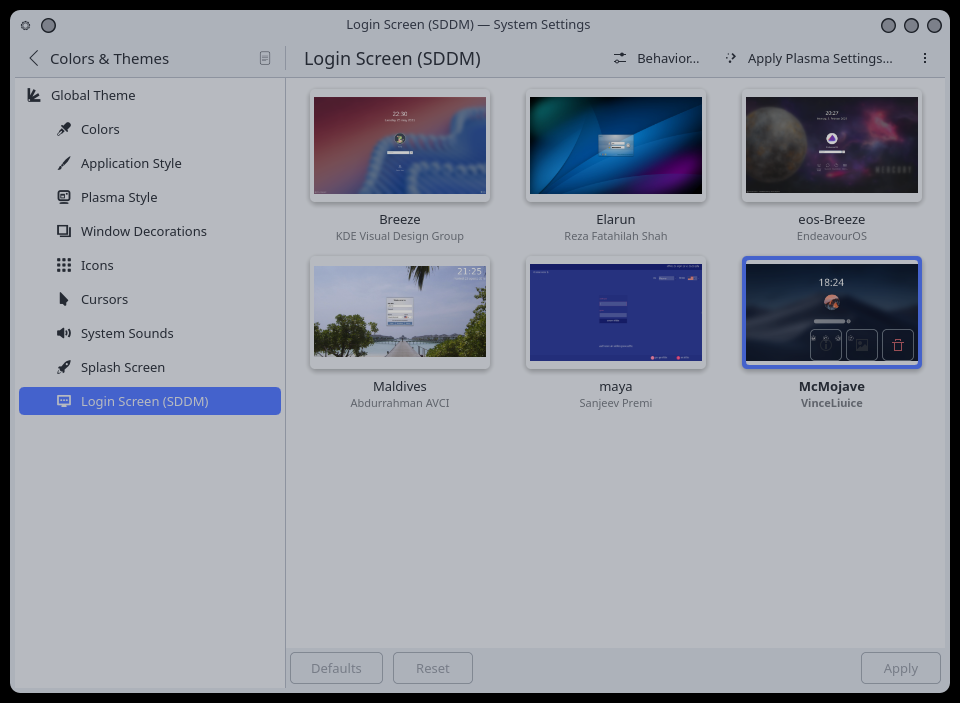Select the Breeze login theme
Screen dimensions: 960x703
point(400,146)
